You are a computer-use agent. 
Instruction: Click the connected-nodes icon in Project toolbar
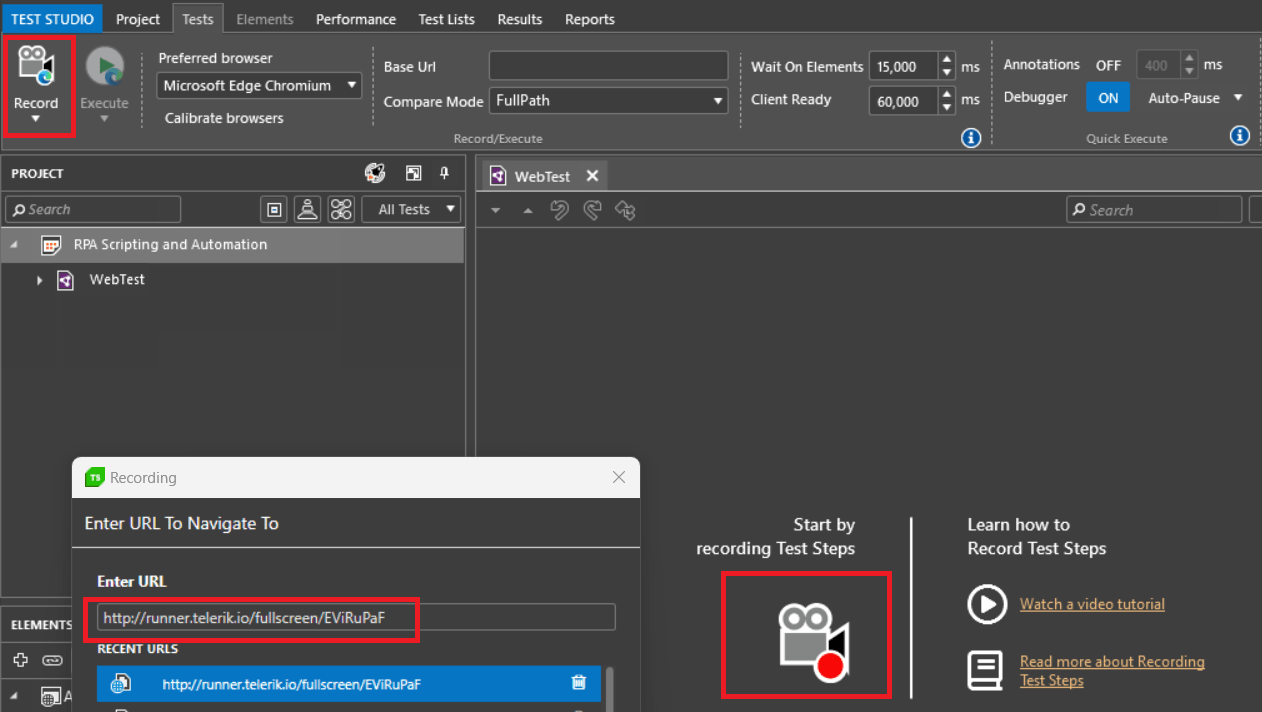click(342, 209)
